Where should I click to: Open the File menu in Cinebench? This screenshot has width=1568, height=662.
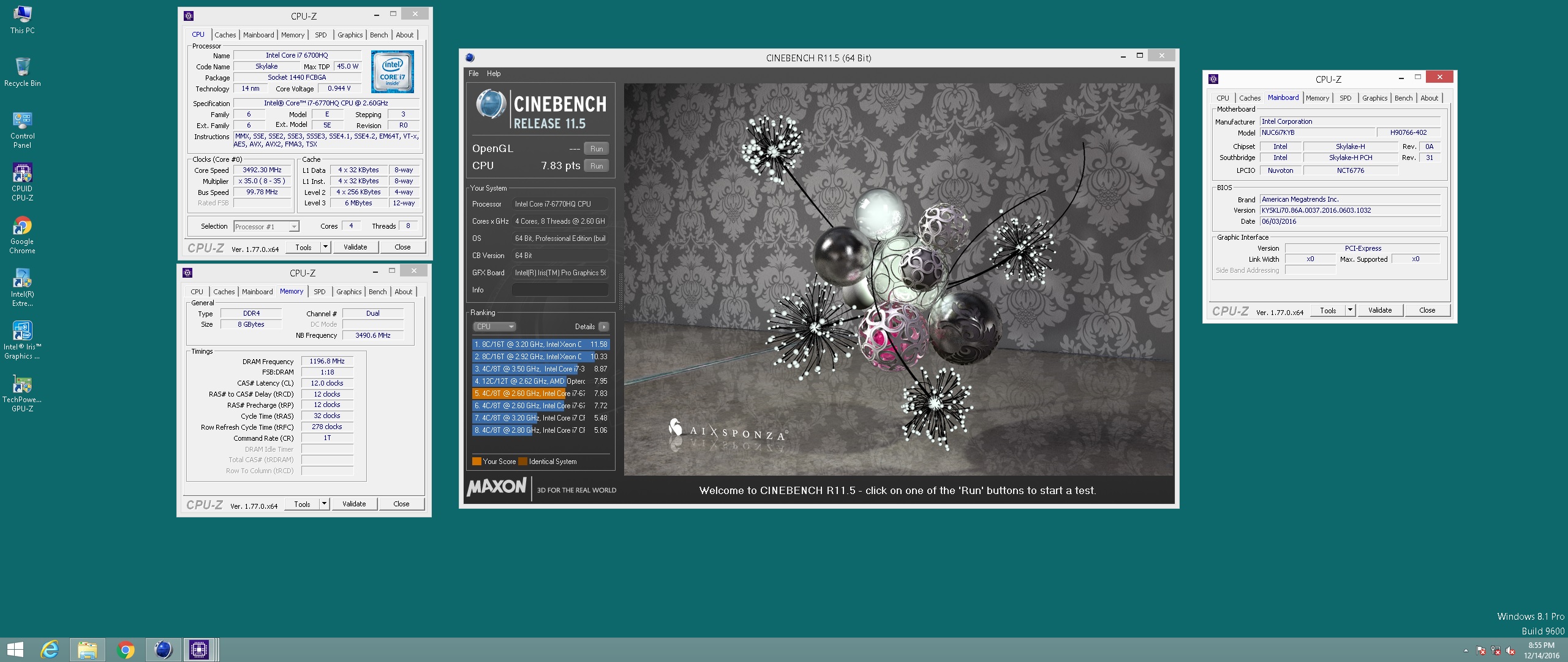pyautogui.click(x=473, y=74)
